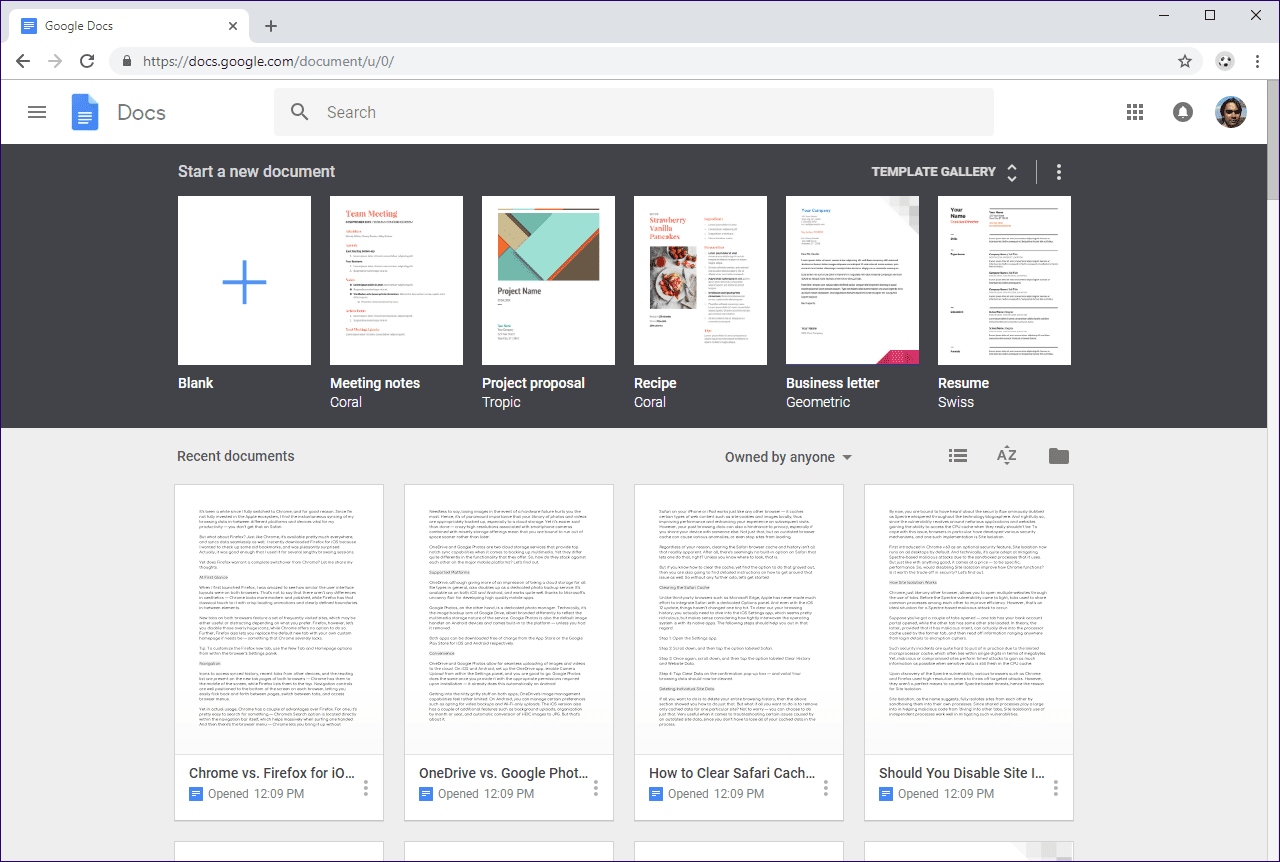1280x862 pixels.
Task: Open the Resume Swiss template
Action: pyautogui.click(x=1004, y=280)
